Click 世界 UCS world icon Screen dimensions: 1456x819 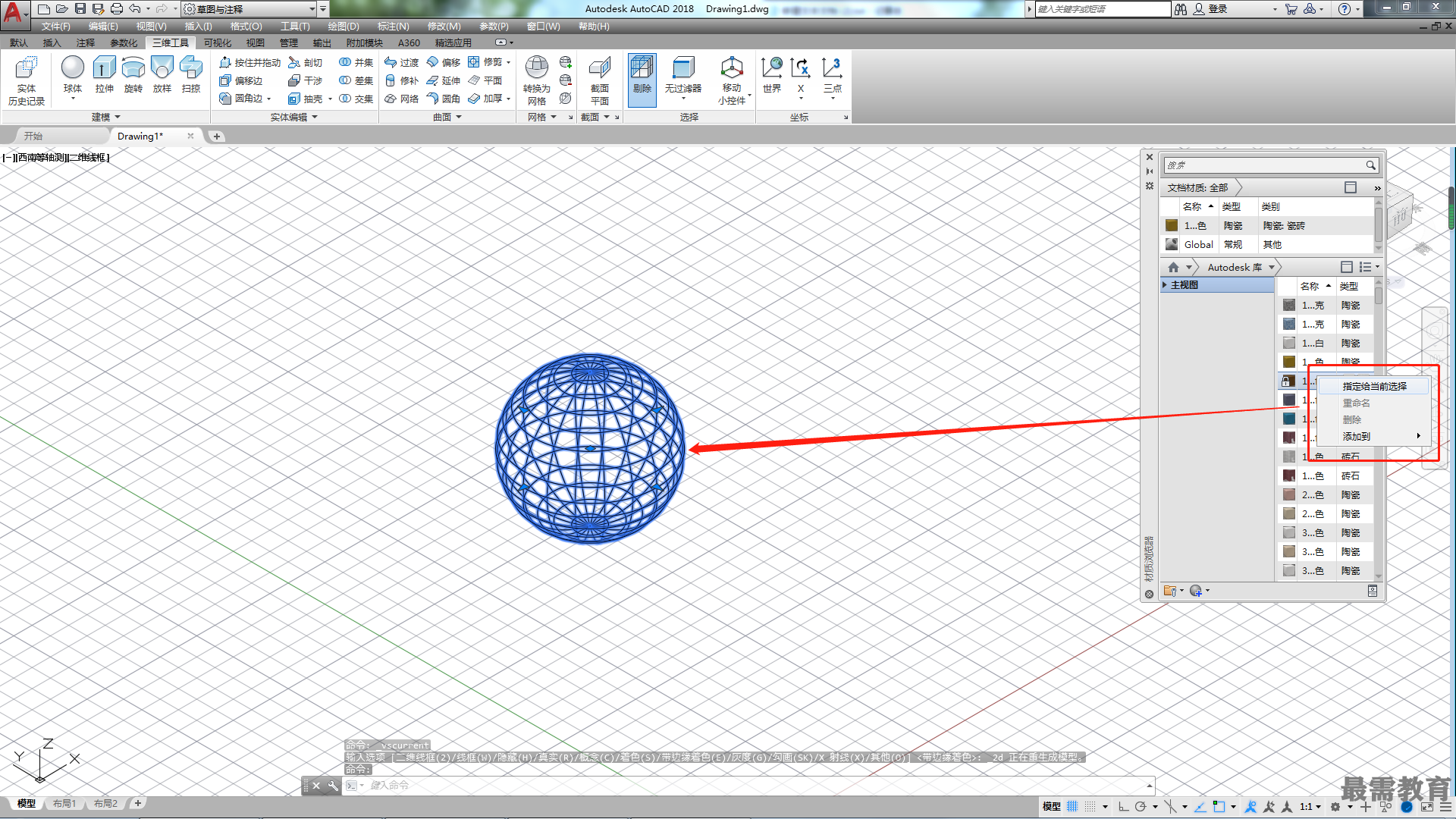[x=772, y=75]
